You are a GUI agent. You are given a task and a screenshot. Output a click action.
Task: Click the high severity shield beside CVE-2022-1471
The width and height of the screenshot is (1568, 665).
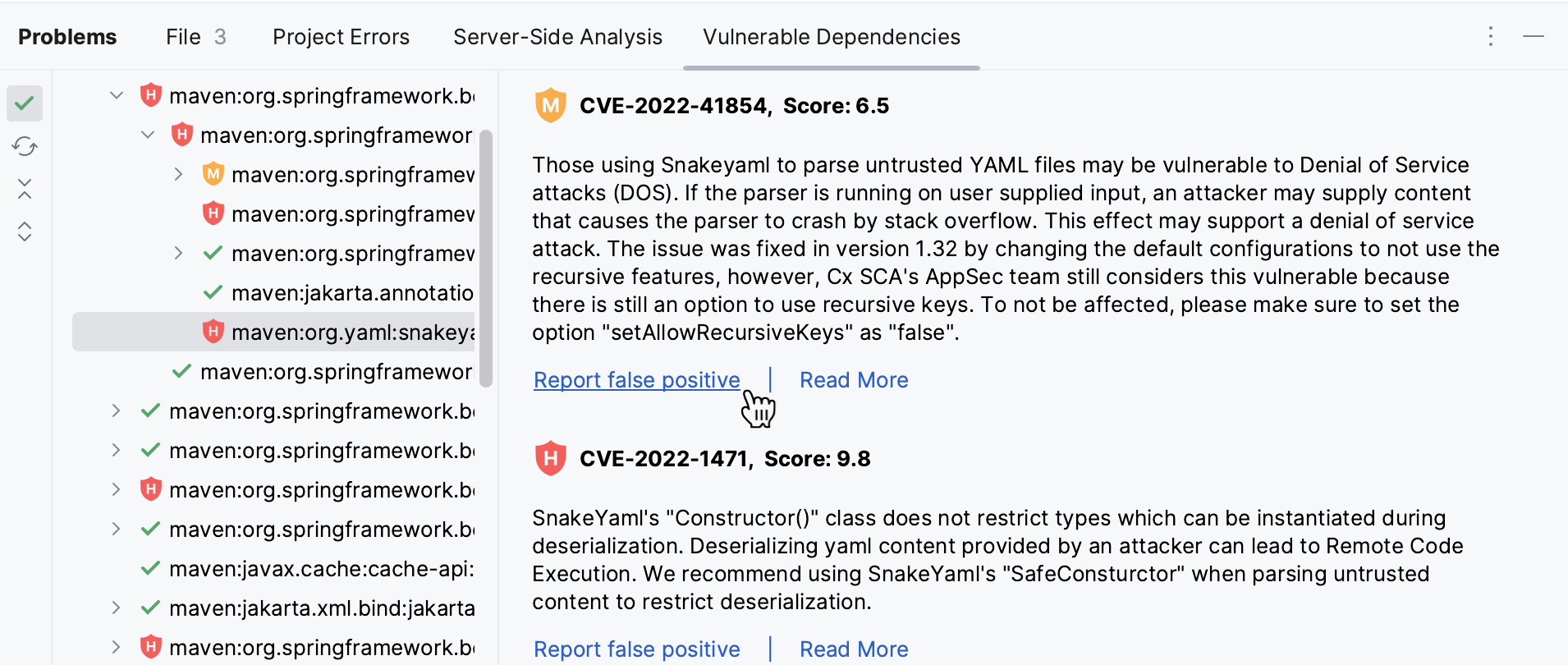550,458
